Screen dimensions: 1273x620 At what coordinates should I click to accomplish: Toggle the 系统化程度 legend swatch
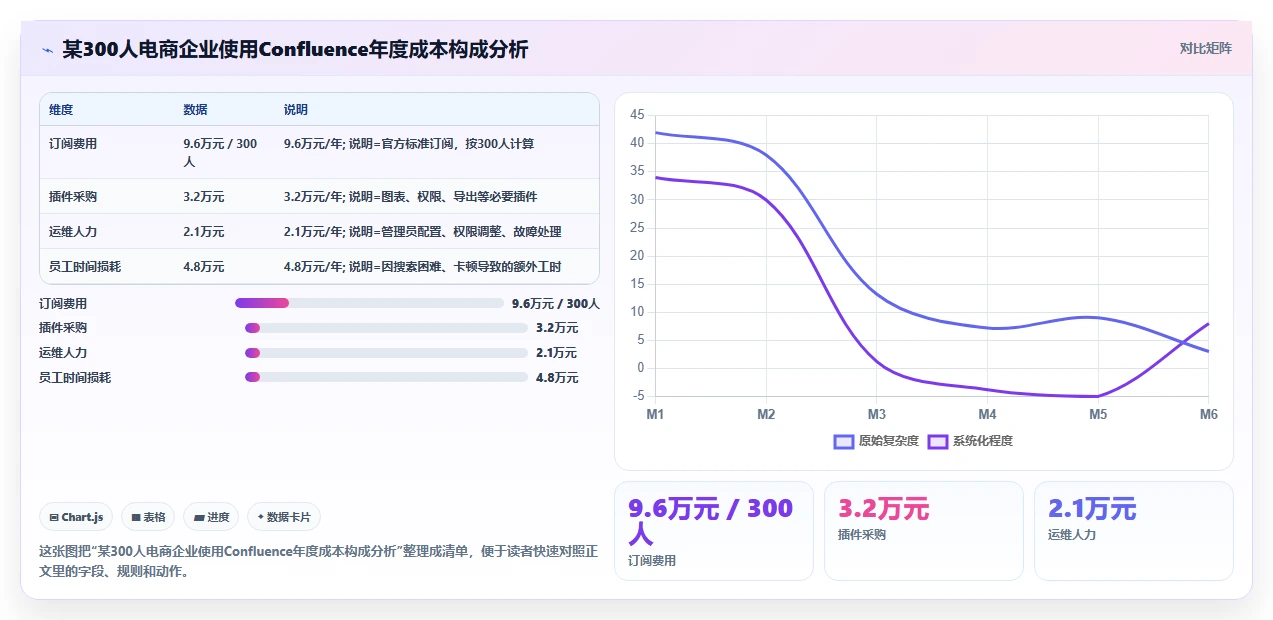938,441
